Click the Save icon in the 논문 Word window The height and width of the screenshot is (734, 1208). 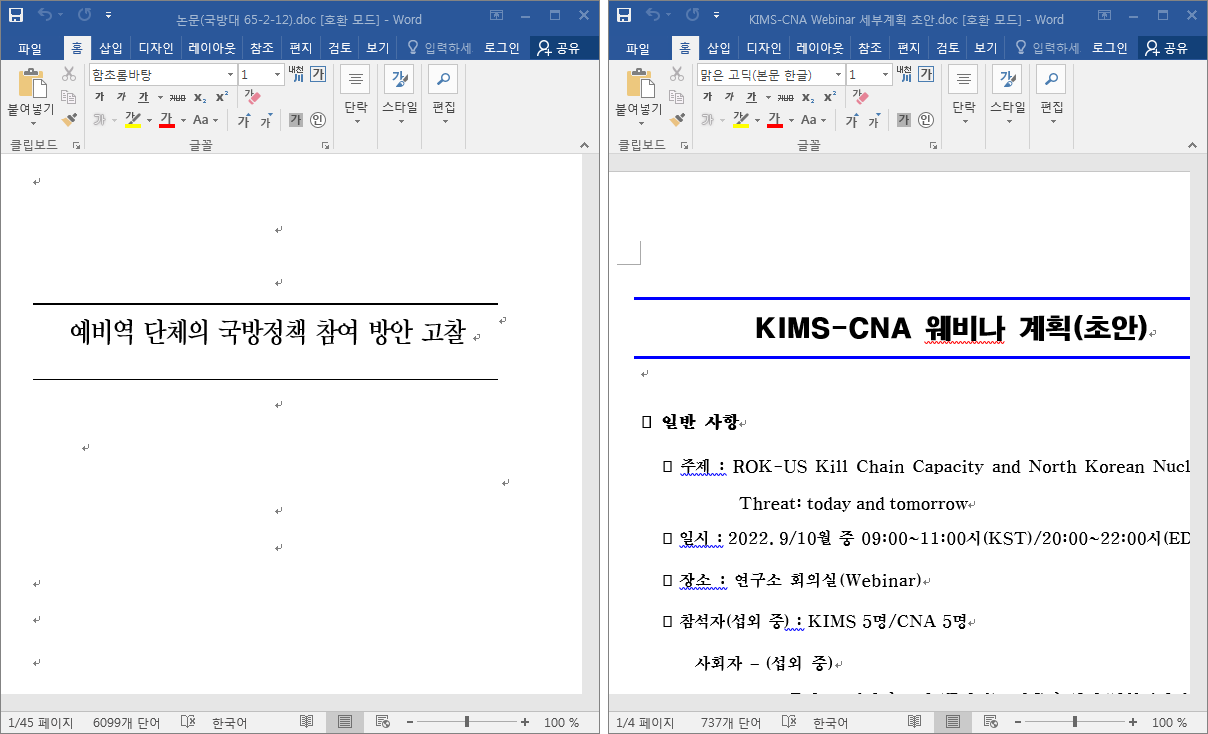[x=16, y=16]
